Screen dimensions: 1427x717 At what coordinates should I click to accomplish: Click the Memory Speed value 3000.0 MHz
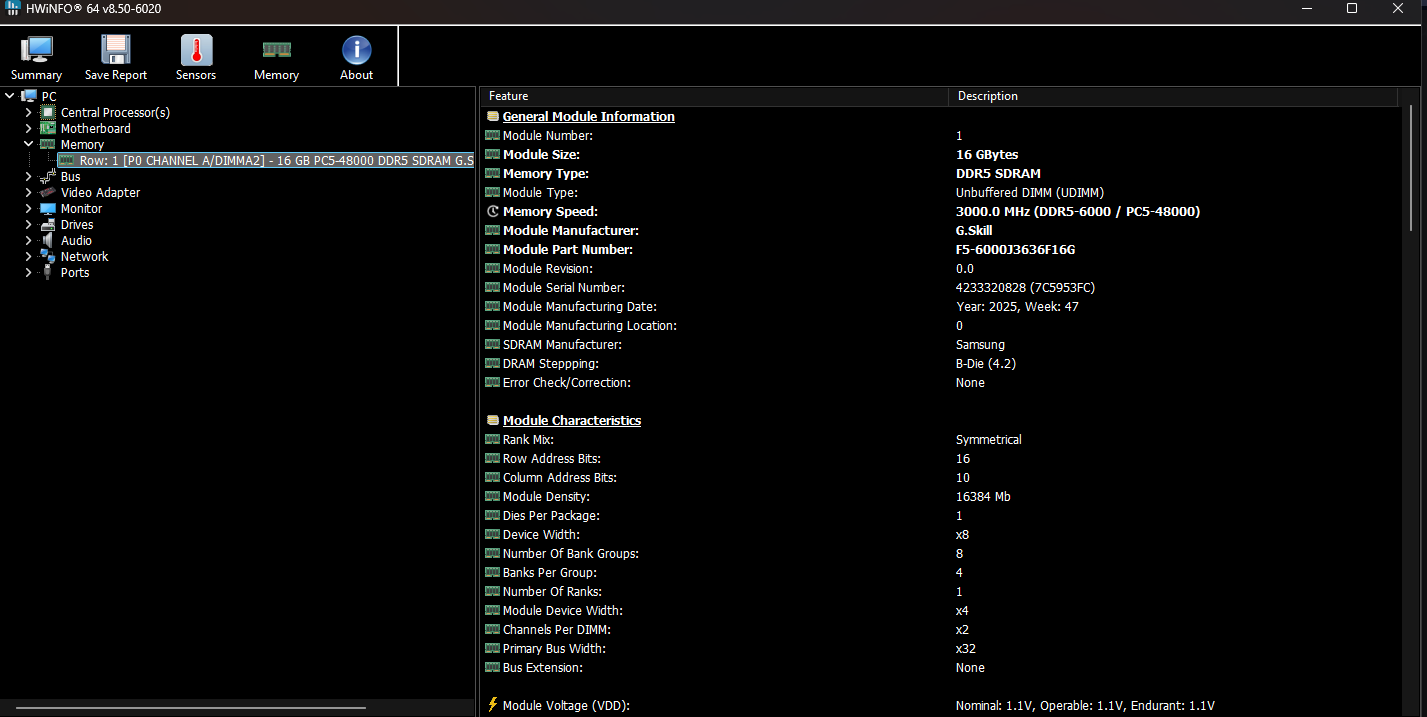point(1078,211)
